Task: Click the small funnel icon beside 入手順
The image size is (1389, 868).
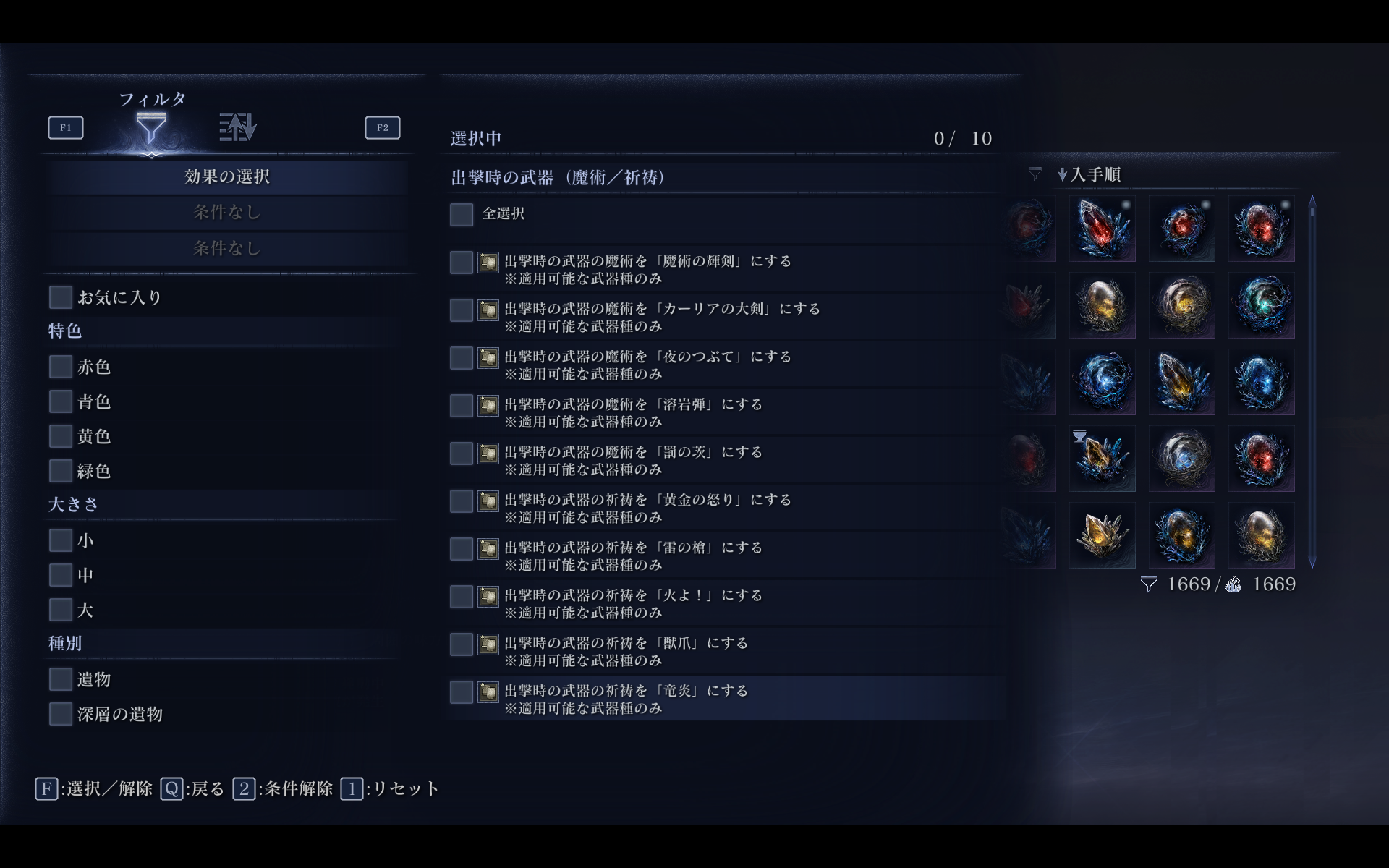Action: click(1035, 174)
